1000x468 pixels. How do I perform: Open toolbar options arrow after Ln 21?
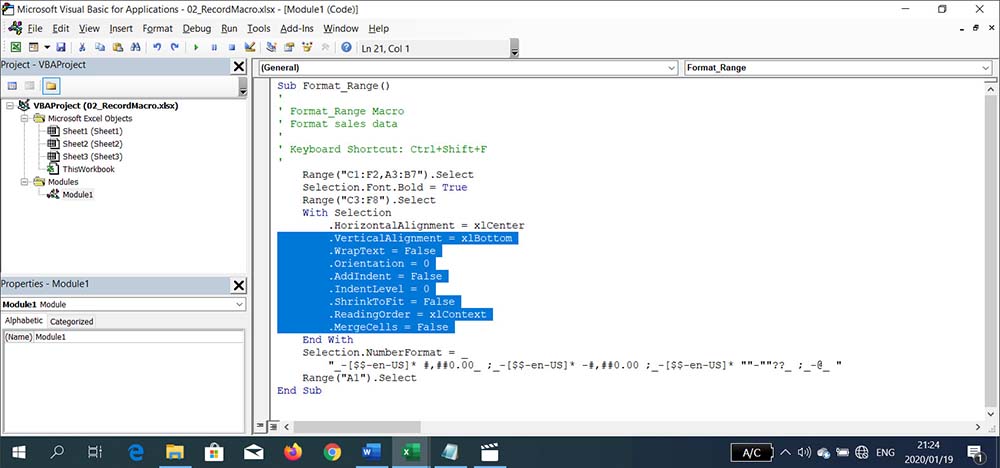(x=515, y=48)
